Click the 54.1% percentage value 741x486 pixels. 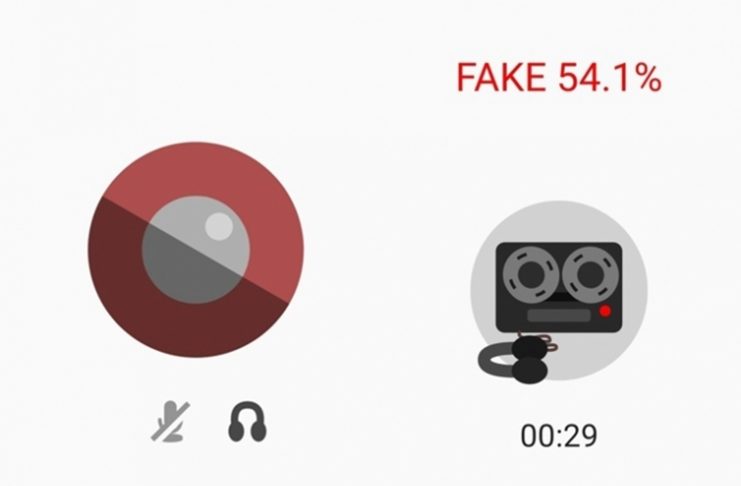[x=610, y=78]
